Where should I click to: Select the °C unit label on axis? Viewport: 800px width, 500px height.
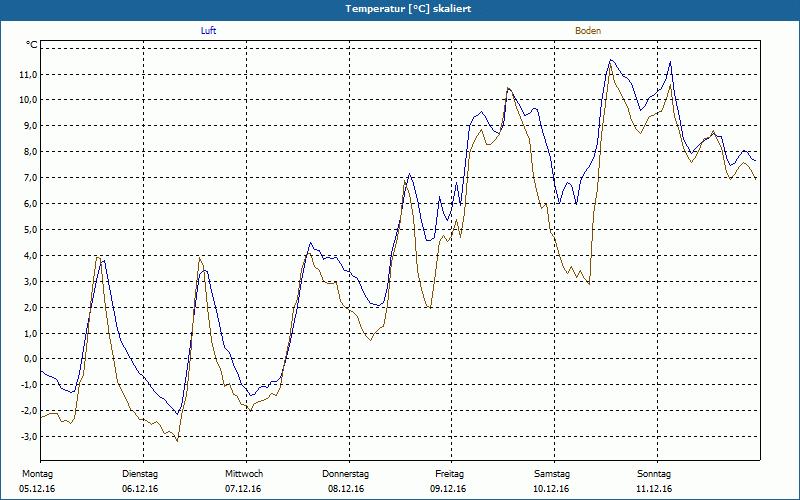(32, 45)
